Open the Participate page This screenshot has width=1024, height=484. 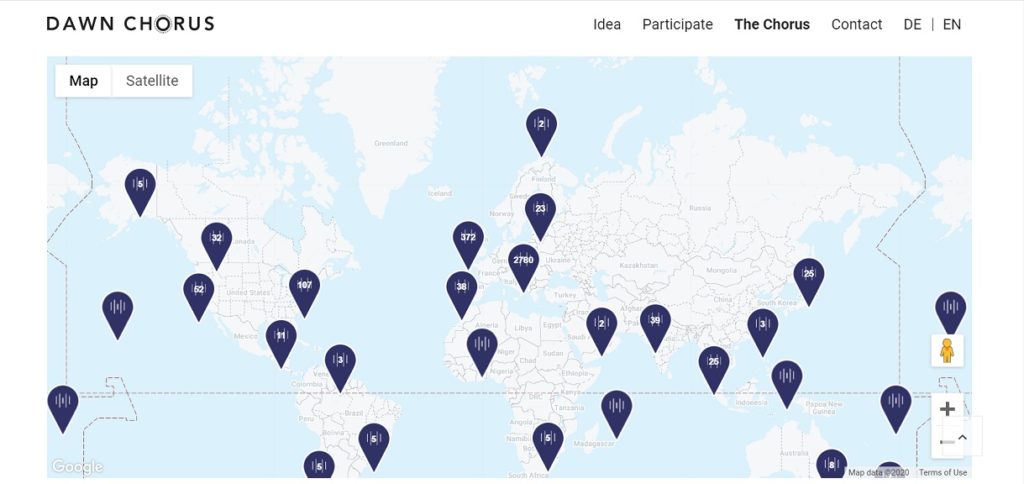click(x=677, y=25)
